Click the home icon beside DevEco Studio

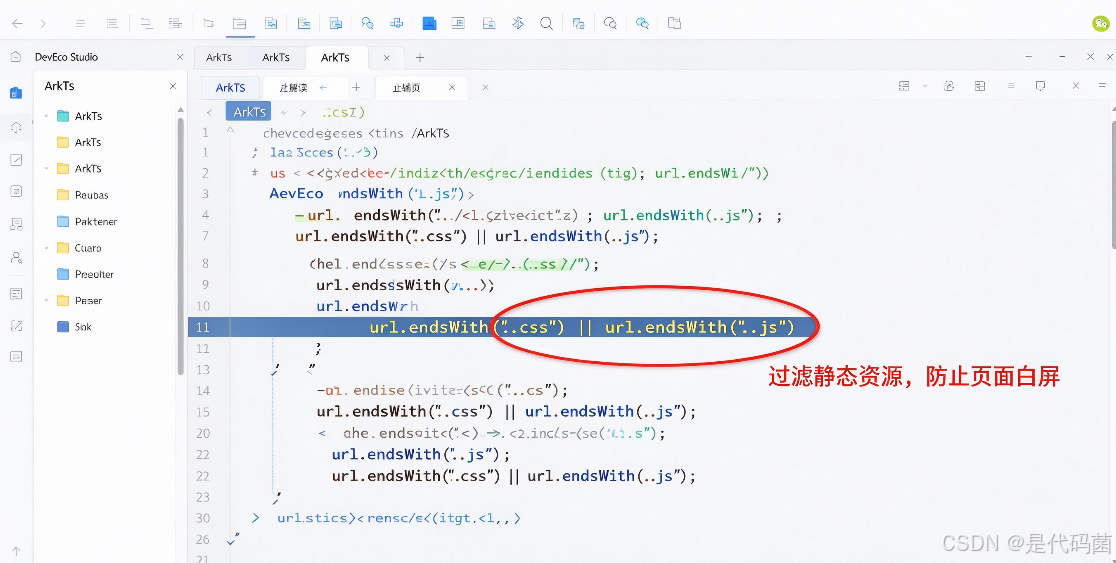tap(16, 57)
